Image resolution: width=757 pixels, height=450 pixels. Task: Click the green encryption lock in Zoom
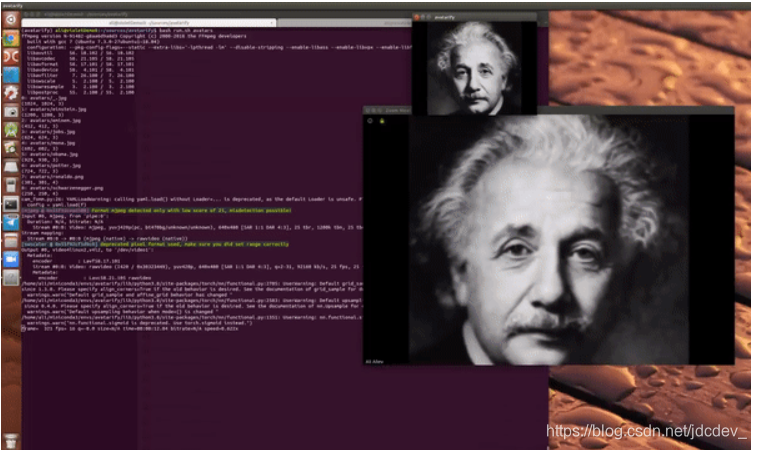pyautogui.click(x=382, y=121)
